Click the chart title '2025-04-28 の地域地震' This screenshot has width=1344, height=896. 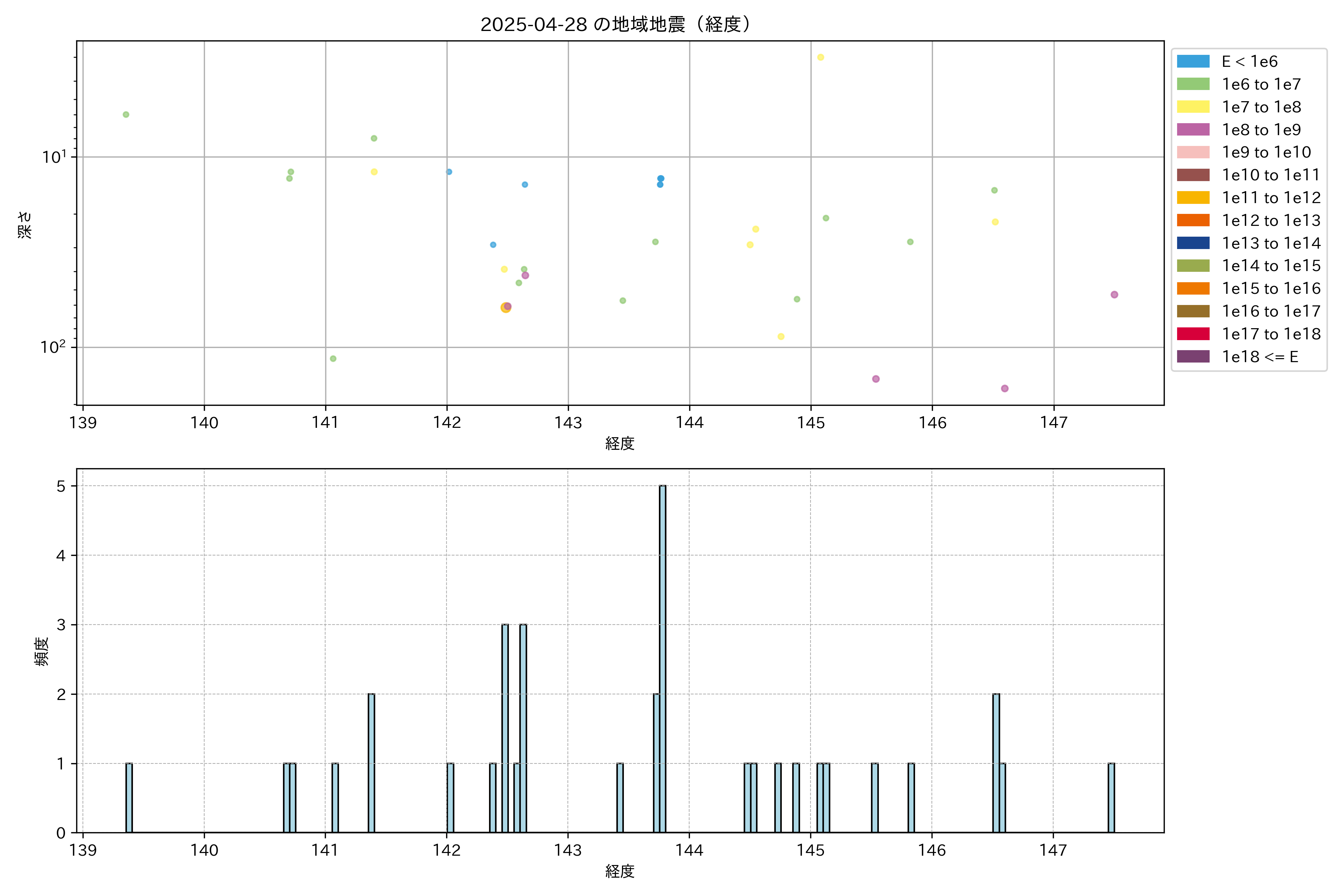coord(615,25)
